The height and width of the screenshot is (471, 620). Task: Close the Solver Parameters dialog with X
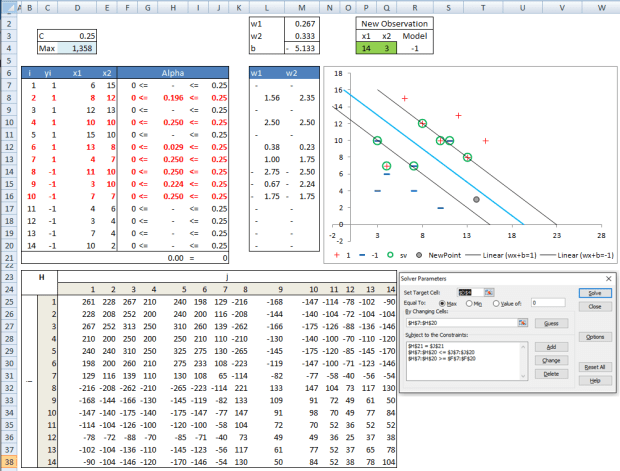click(x=609, y=278)
